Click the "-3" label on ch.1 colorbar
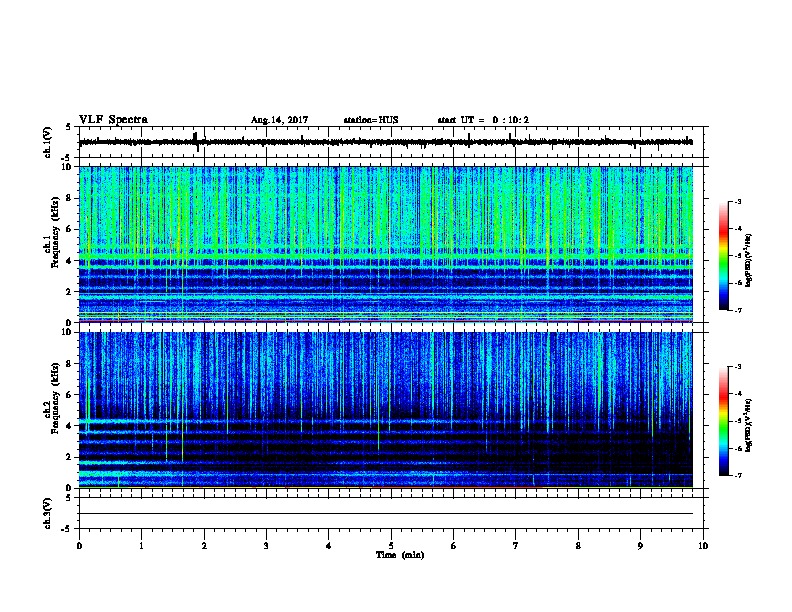Screen dimensions: 792x612 pos(737,202)
